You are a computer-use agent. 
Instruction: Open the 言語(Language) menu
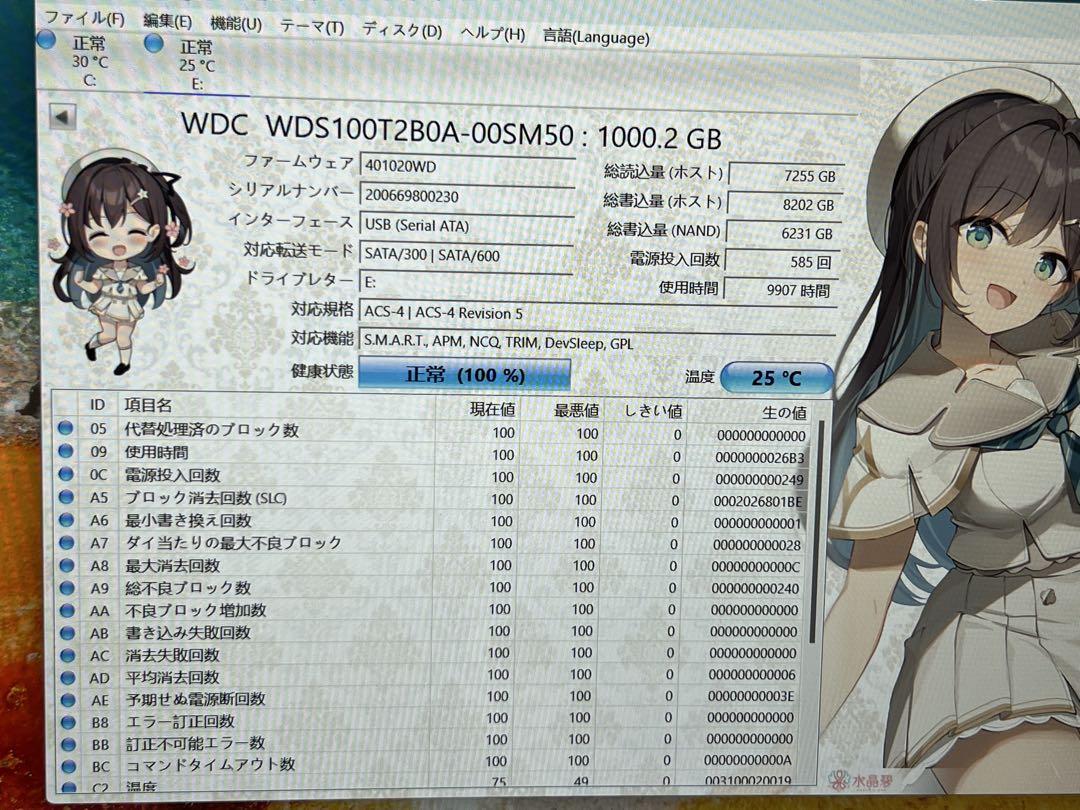596,37
